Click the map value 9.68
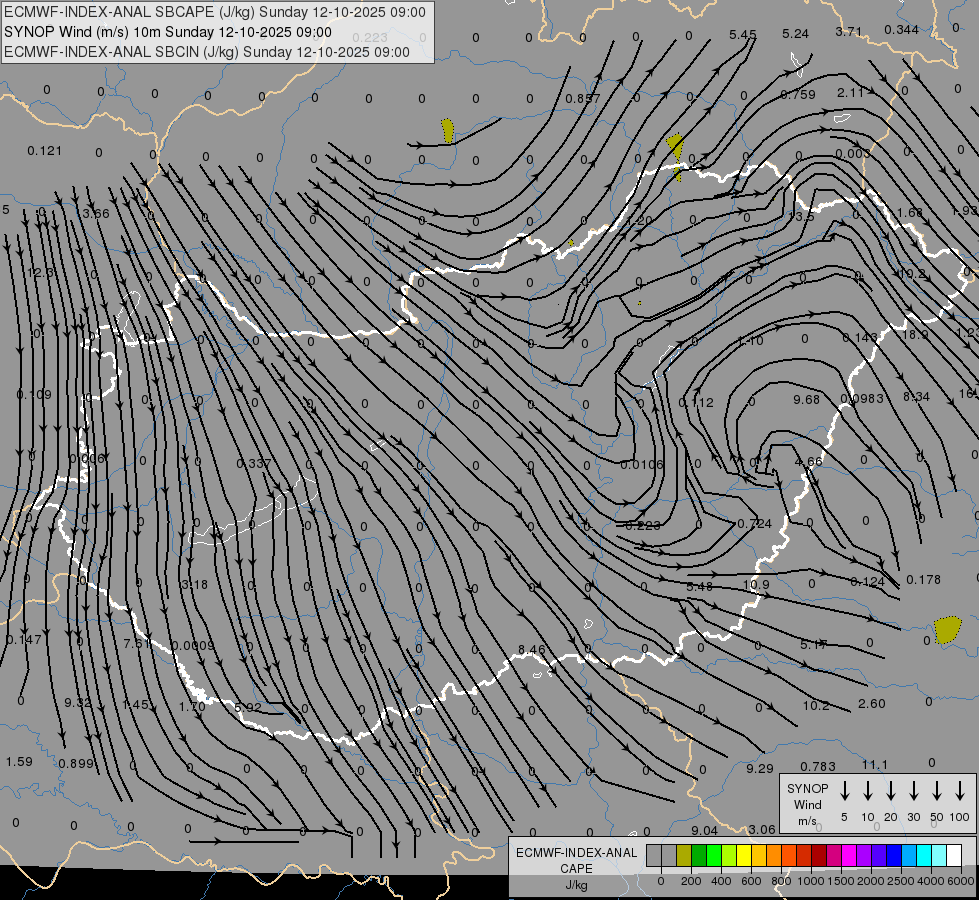 tap(807, 399)
